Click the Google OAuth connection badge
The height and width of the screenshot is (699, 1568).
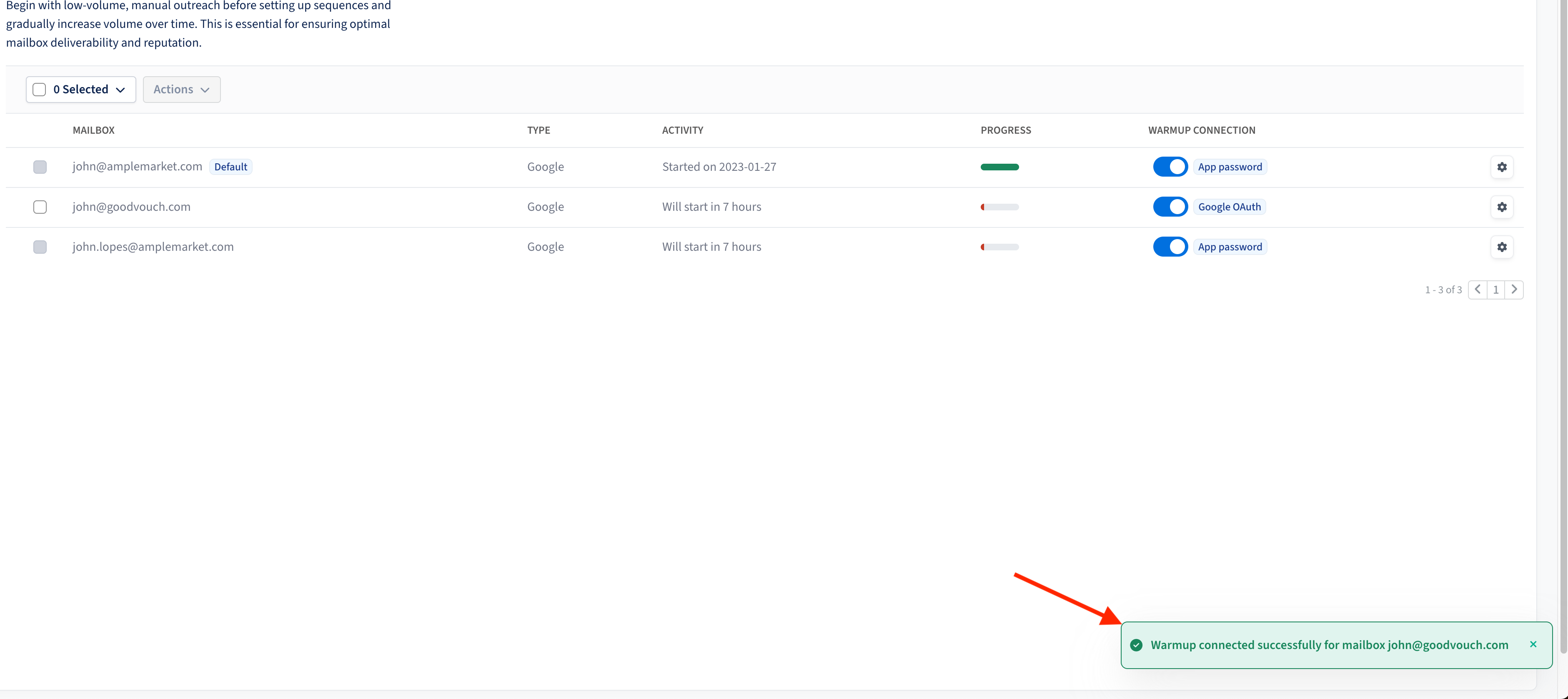[x=1229, y=207]
